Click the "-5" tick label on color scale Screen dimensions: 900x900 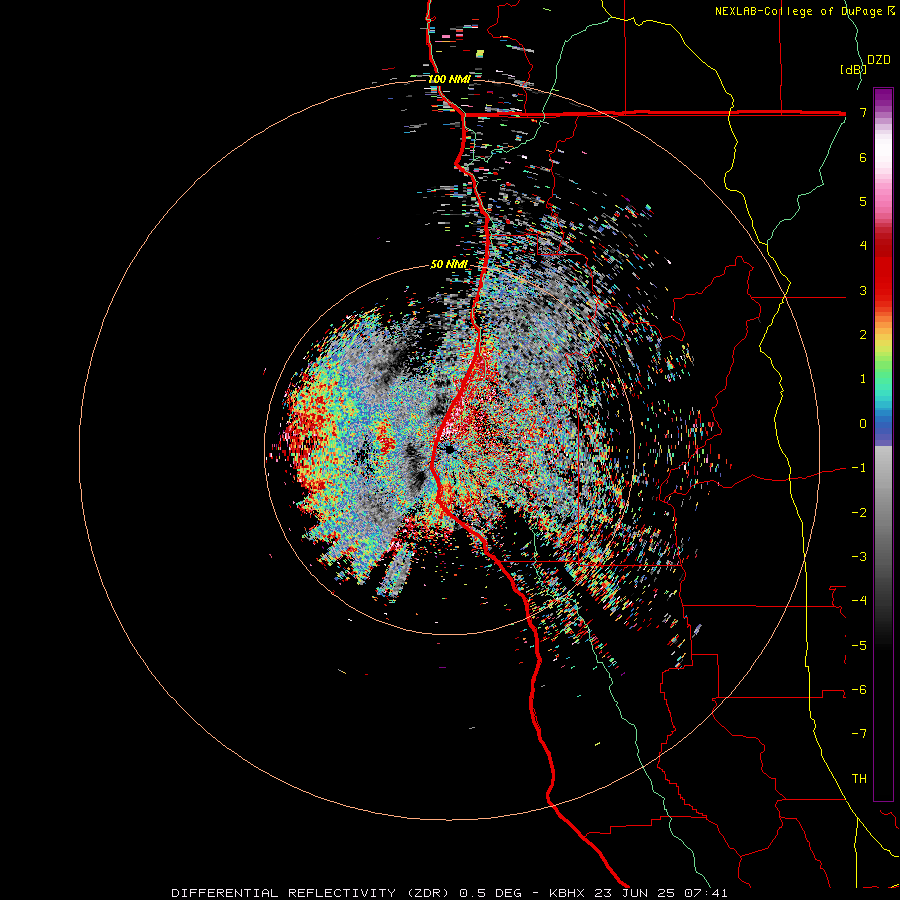tap(859, 646)
